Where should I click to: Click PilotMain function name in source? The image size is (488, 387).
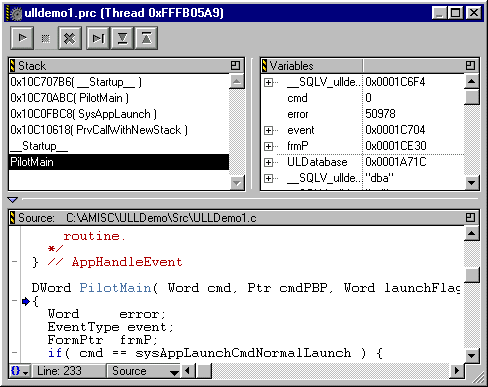[x=115, y=288]
